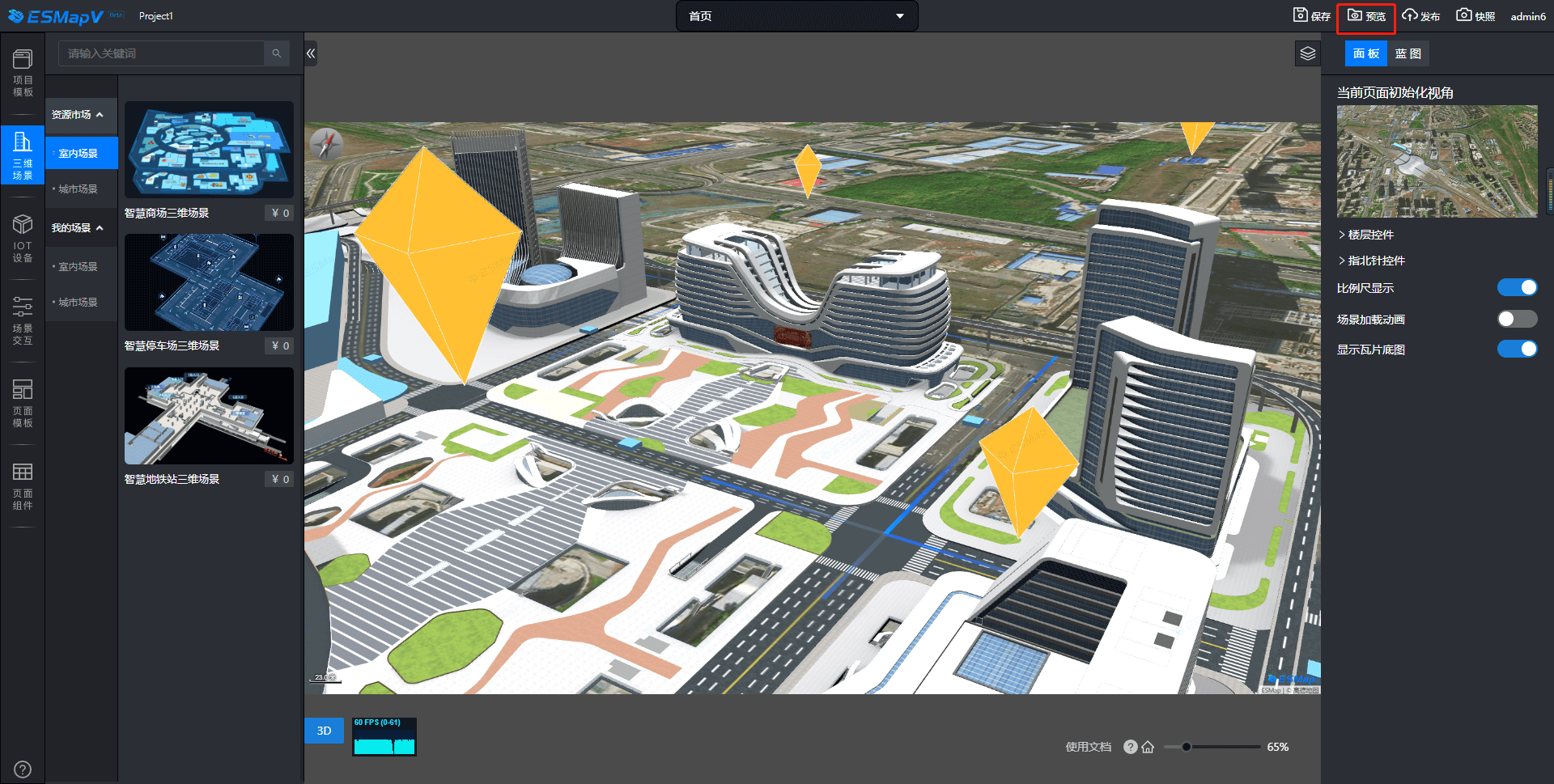Viewport: 1554px width, 784px height.
Task: Select 城市场景 under 资源市场
Action: coord(78,189)
